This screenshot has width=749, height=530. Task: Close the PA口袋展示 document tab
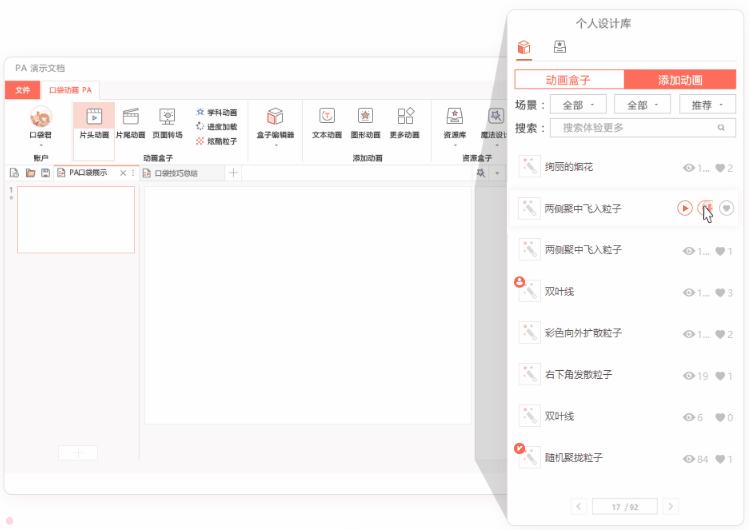click(123, 173)
